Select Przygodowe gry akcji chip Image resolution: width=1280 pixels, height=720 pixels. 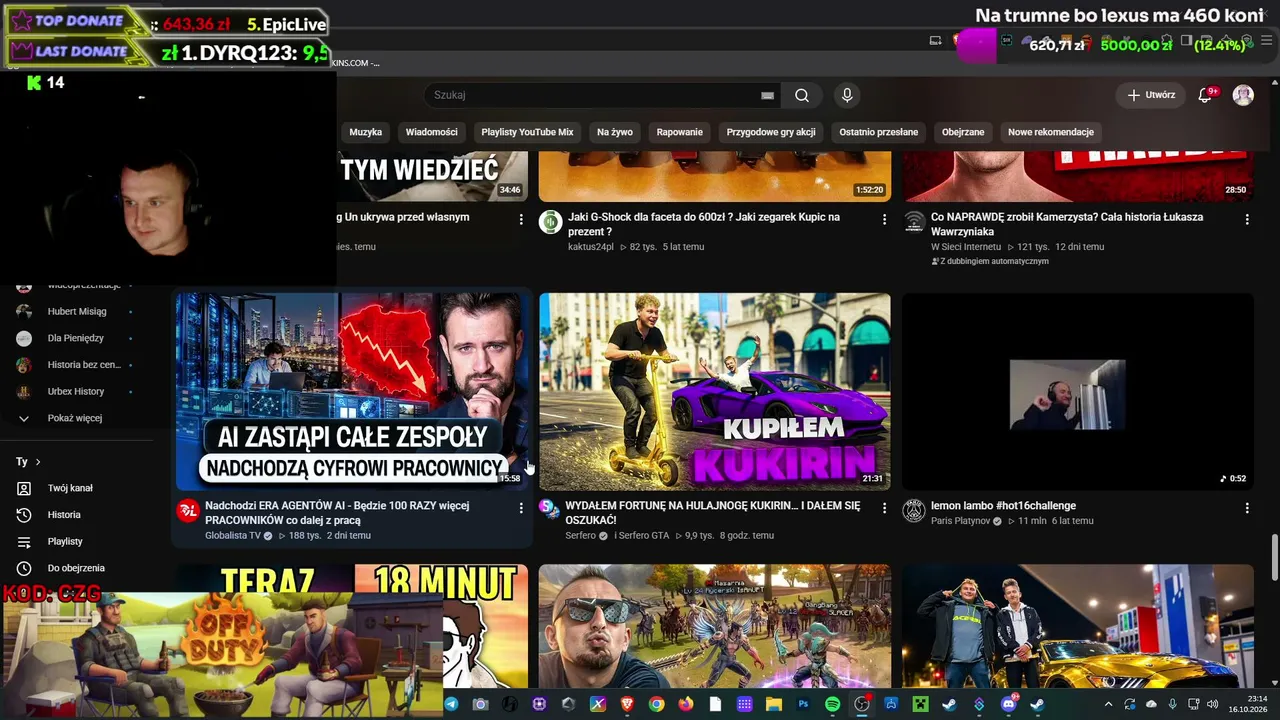coord(771,132)
